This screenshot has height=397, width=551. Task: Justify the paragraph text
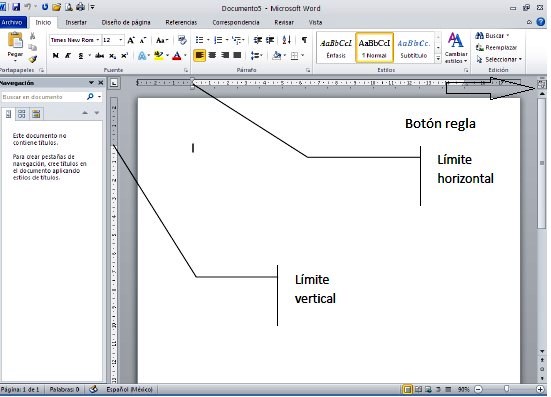238,55
